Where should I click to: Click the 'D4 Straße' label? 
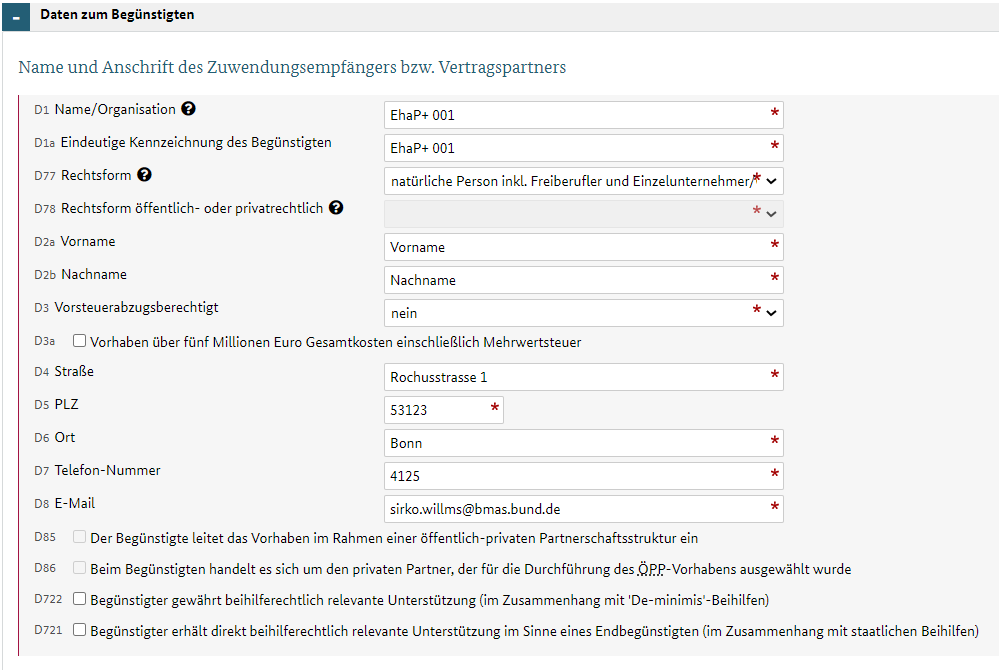pyautogui.click(x=64, y=371)
